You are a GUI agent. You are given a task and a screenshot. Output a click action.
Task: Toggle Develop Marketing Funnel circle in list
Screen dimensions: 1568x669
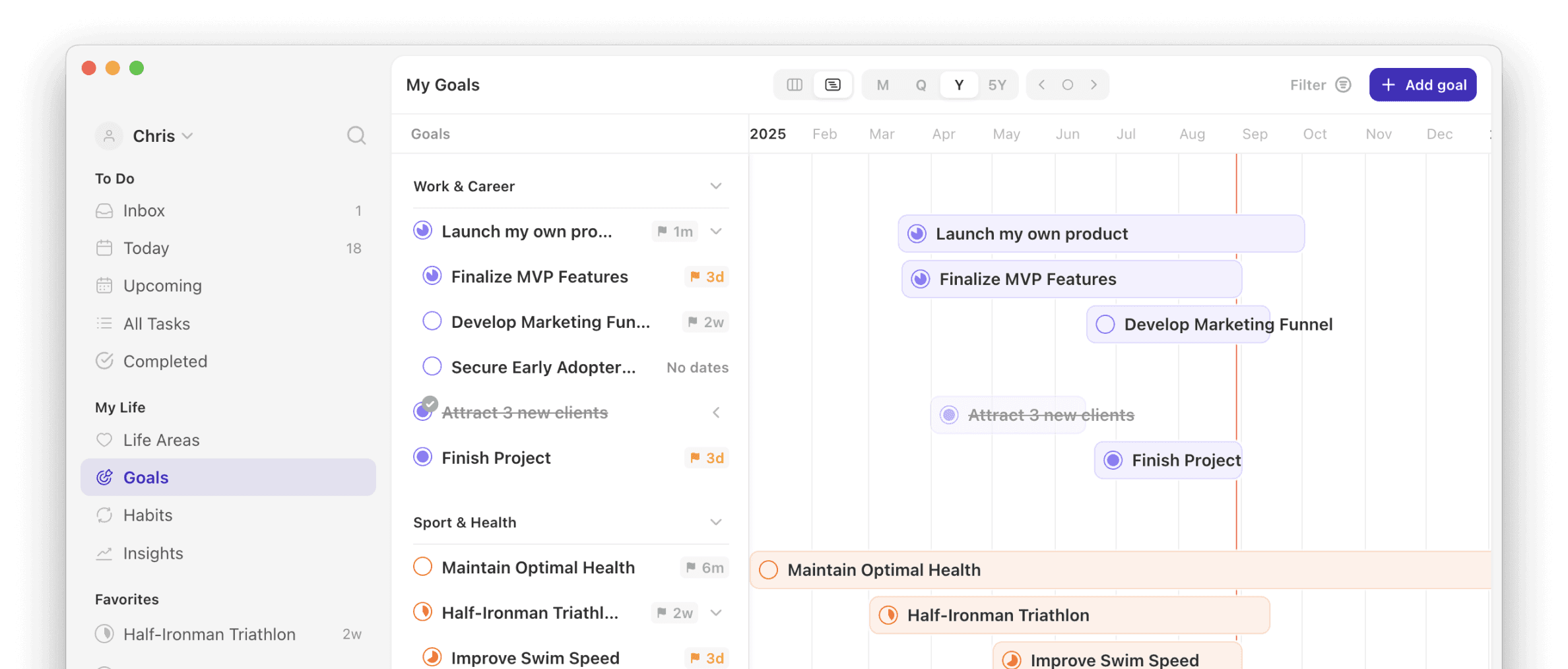pyautogui.click(x=432, y=321)
